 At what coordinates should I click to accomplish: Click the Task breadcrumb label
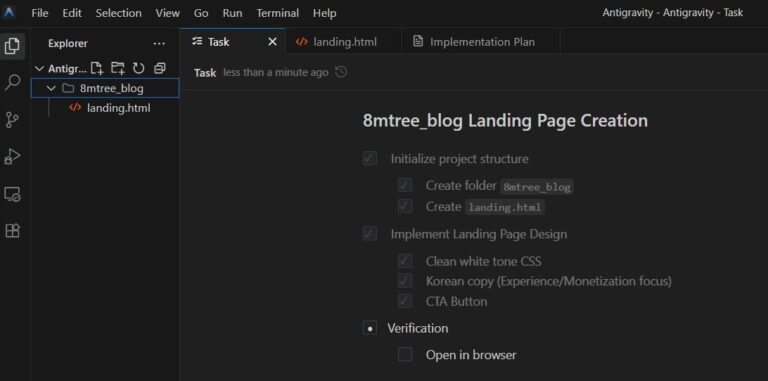[x=205, y=72]
